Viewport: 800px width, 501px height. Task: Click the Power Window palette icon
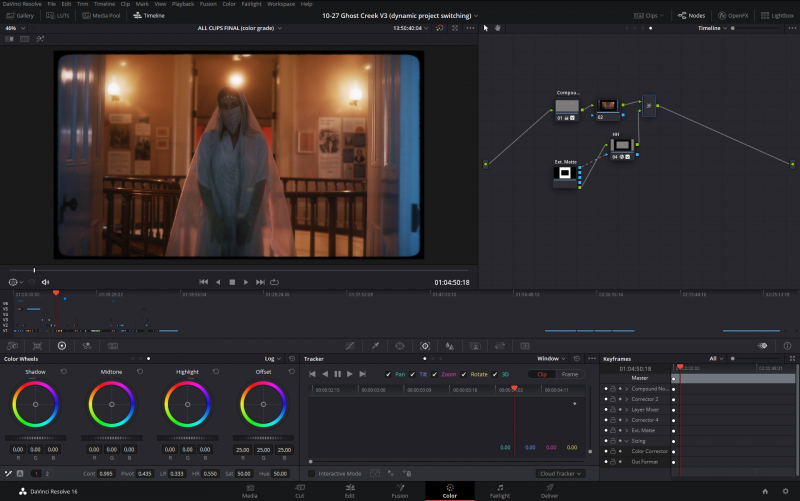(400, 345)
